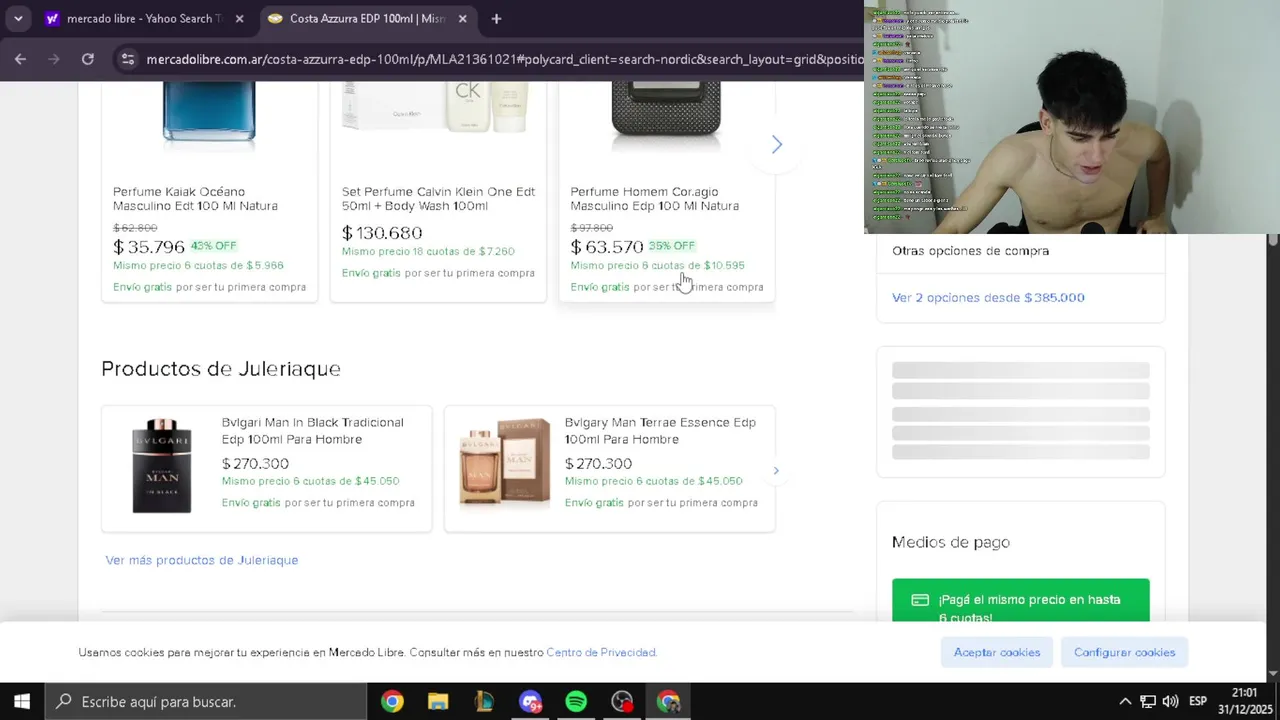Close the Yahoo Search tab
The image size is (1280, 720).
coord(239,19)
